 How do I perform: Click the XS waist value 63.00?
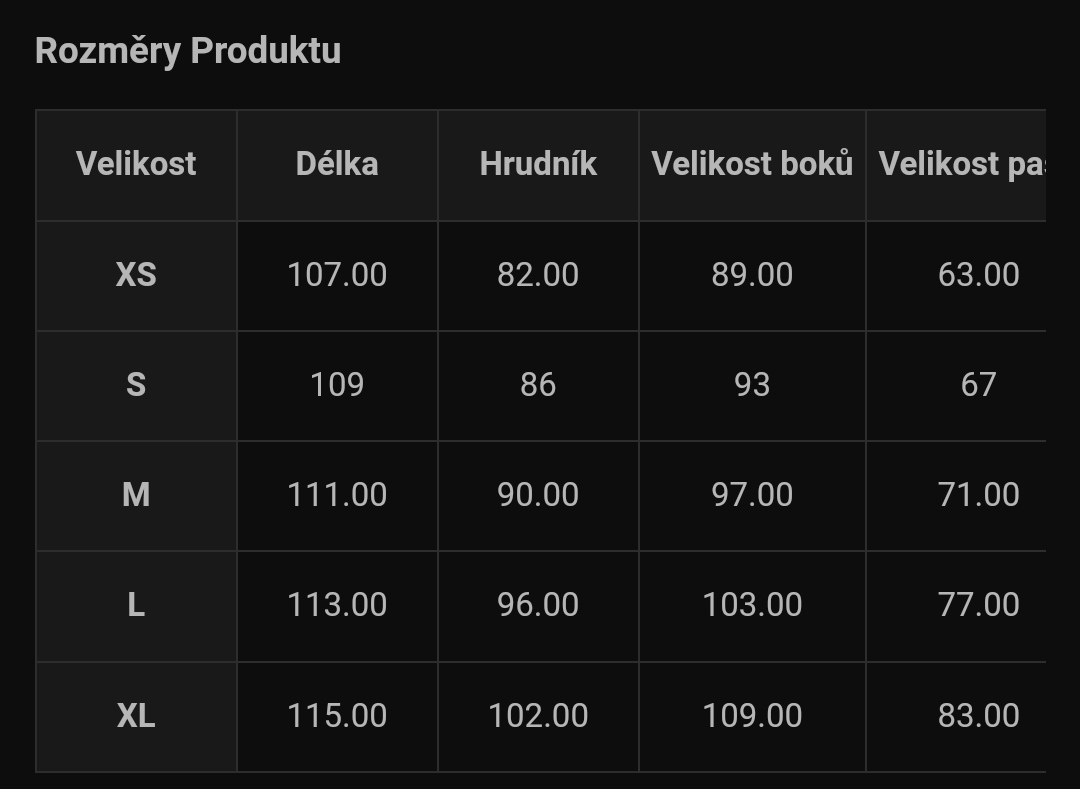point(978,275)
